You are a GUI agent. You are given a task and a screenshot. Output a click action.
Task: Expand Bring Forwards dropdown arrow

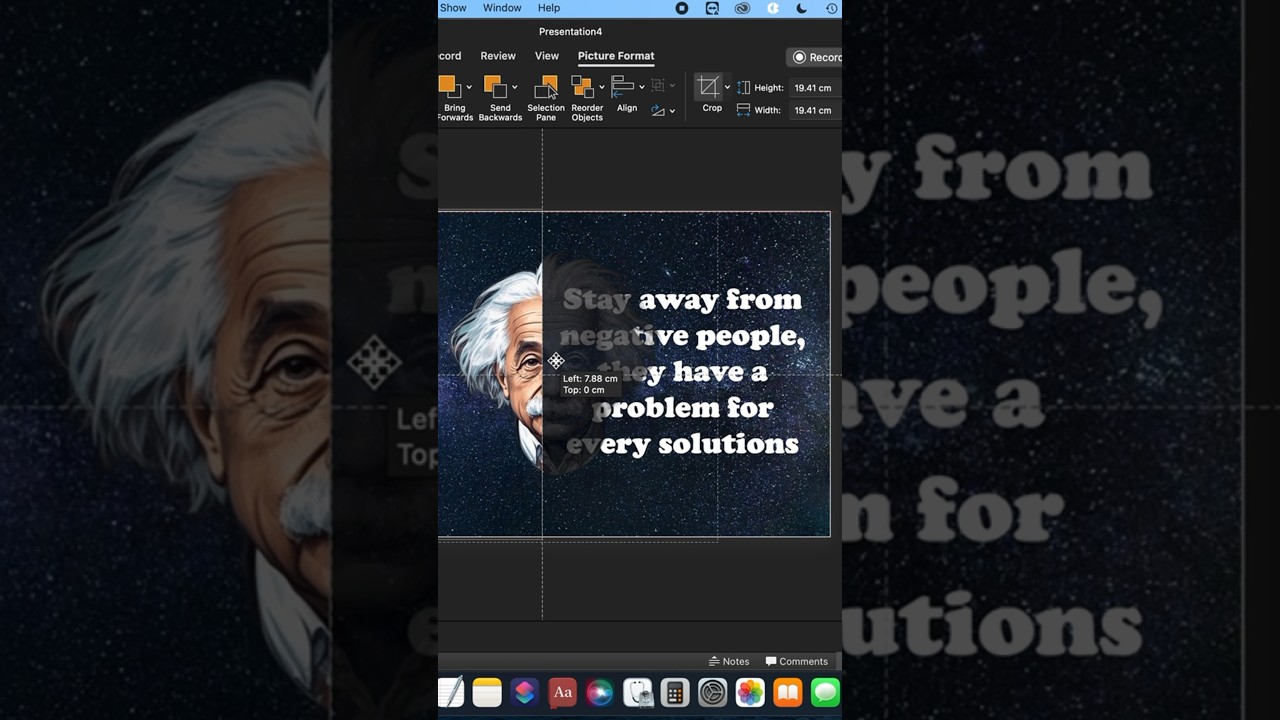click(x=469, y=87)
